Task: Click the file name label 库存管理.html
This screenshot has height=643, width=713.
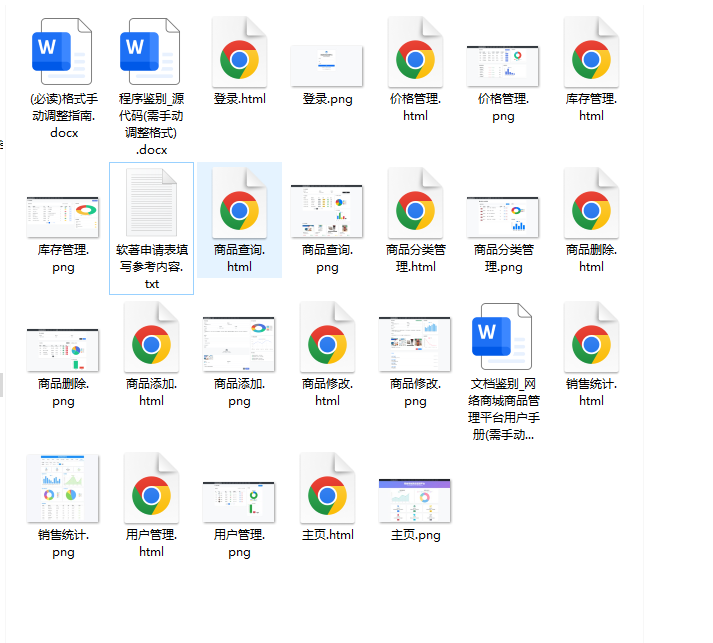Action: pos(591,107)
